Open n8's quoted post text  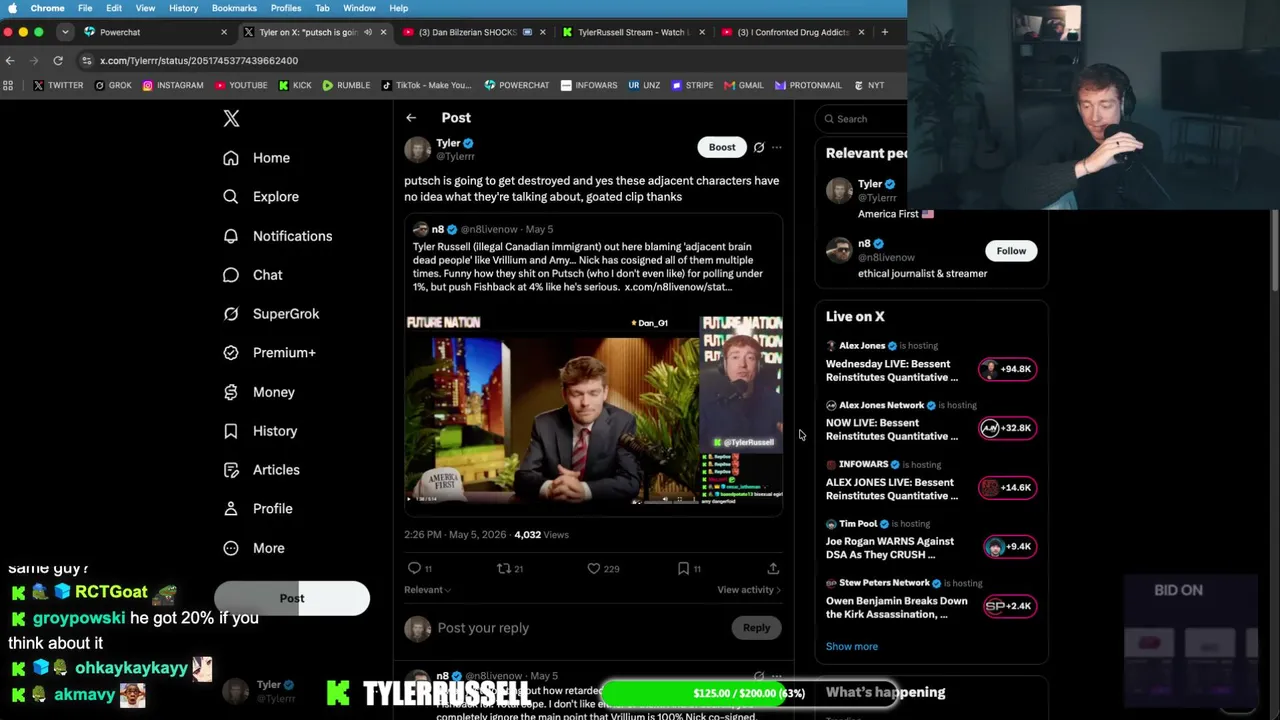589,267
